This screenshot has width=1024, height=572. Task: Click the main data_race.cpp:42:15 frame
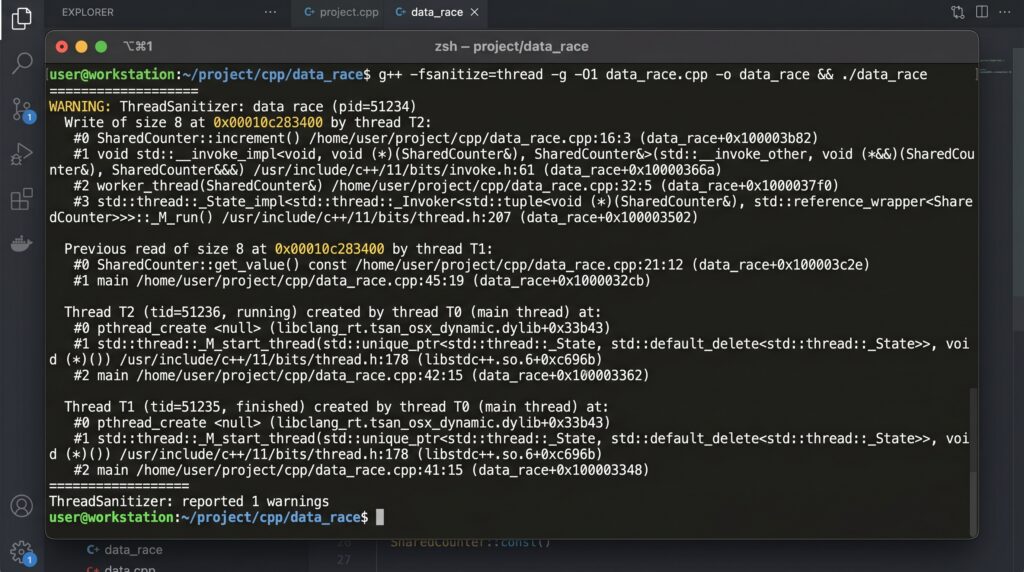(361, 375)
